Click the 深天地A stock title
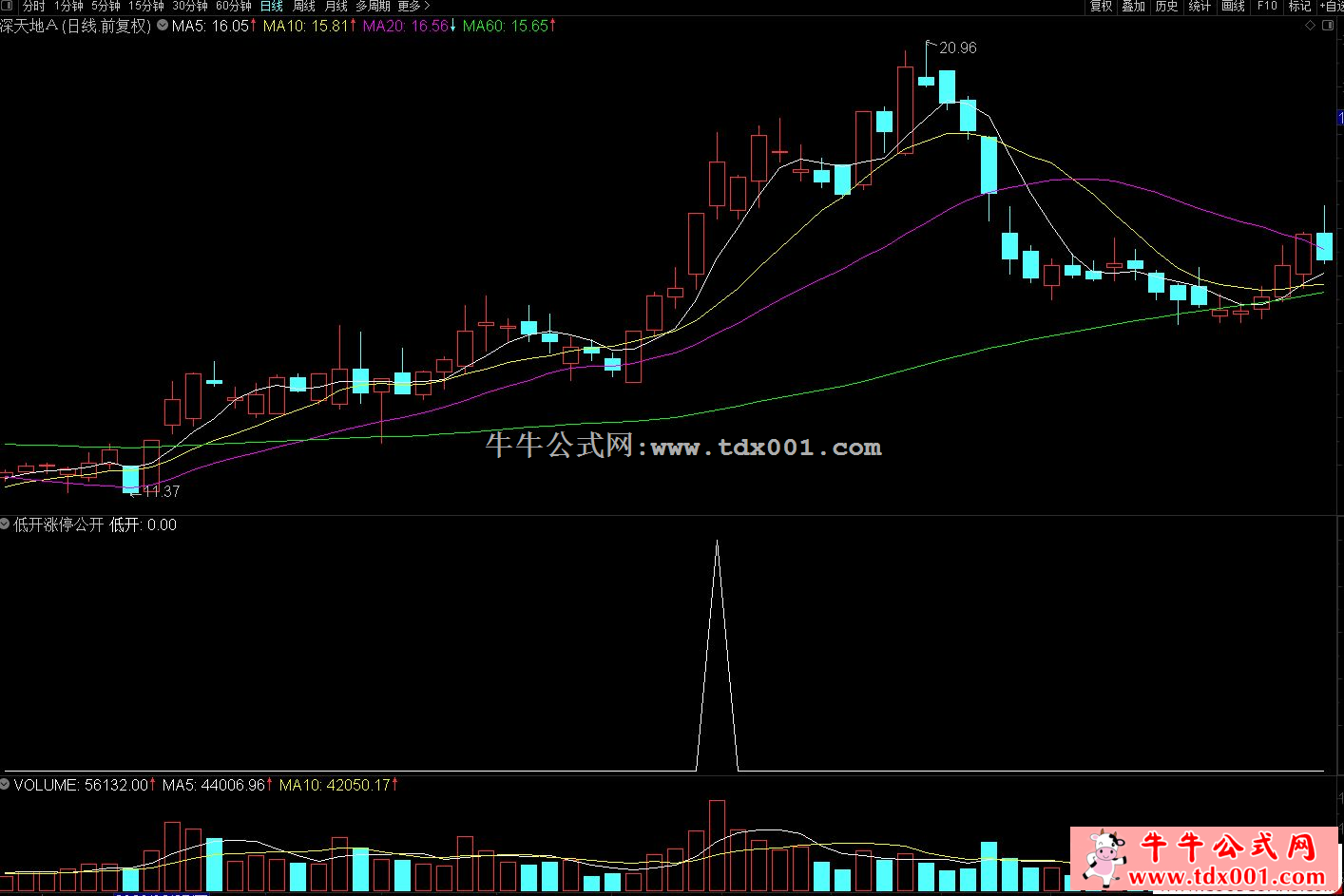The height and width of the screenshot is (896, 1344). 29,26
